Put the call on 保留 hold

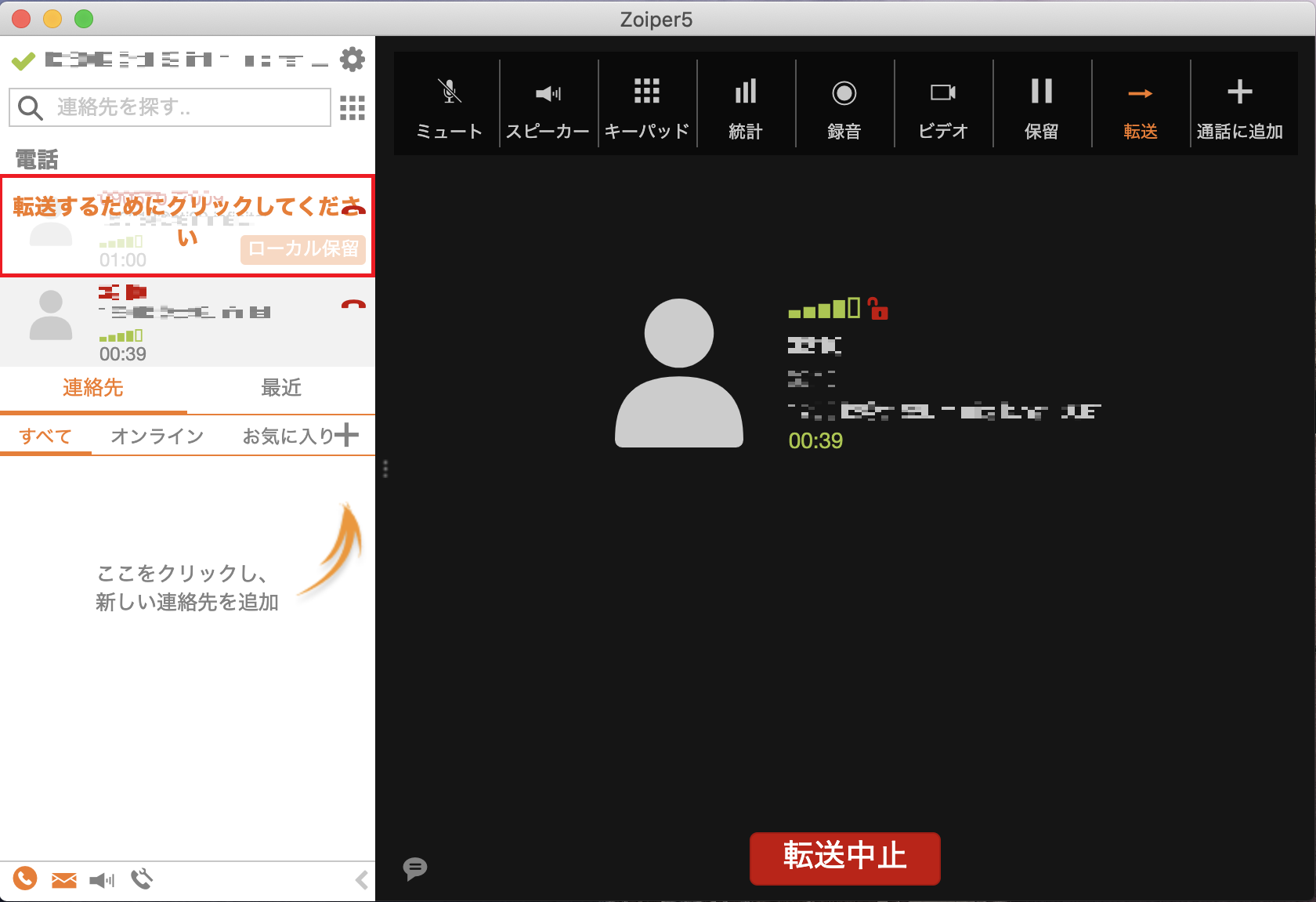pos(1042,103)
